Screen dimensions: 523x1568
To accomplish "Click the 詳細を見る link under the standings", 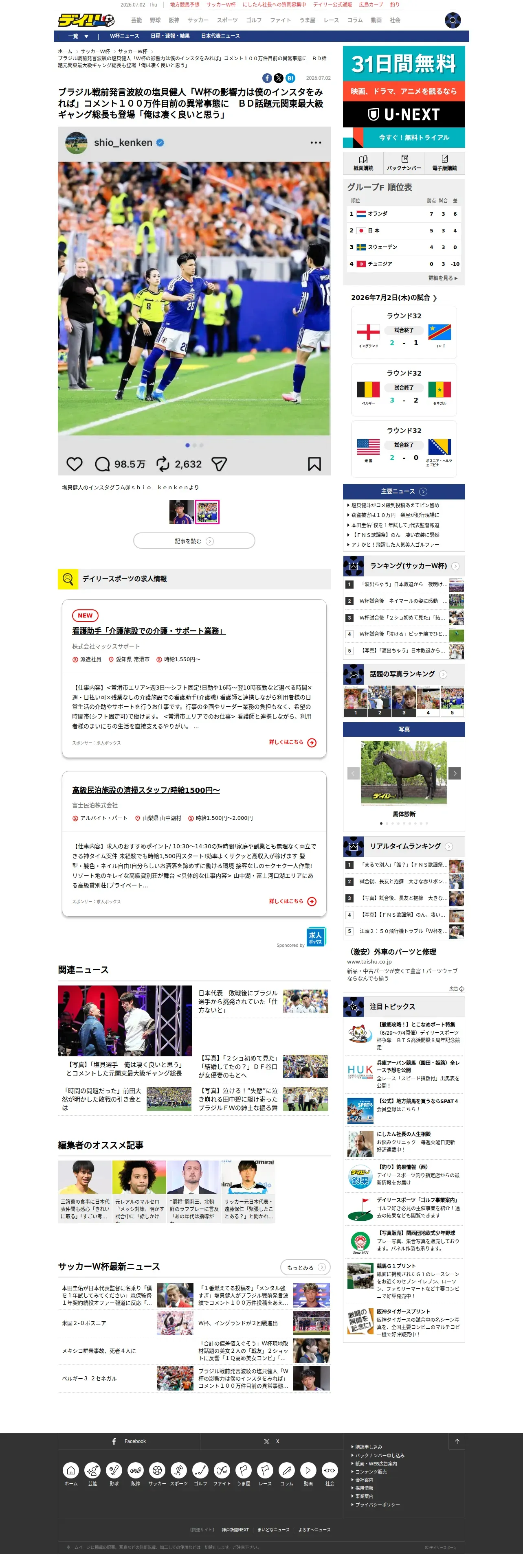I will (x=443, y=278).
